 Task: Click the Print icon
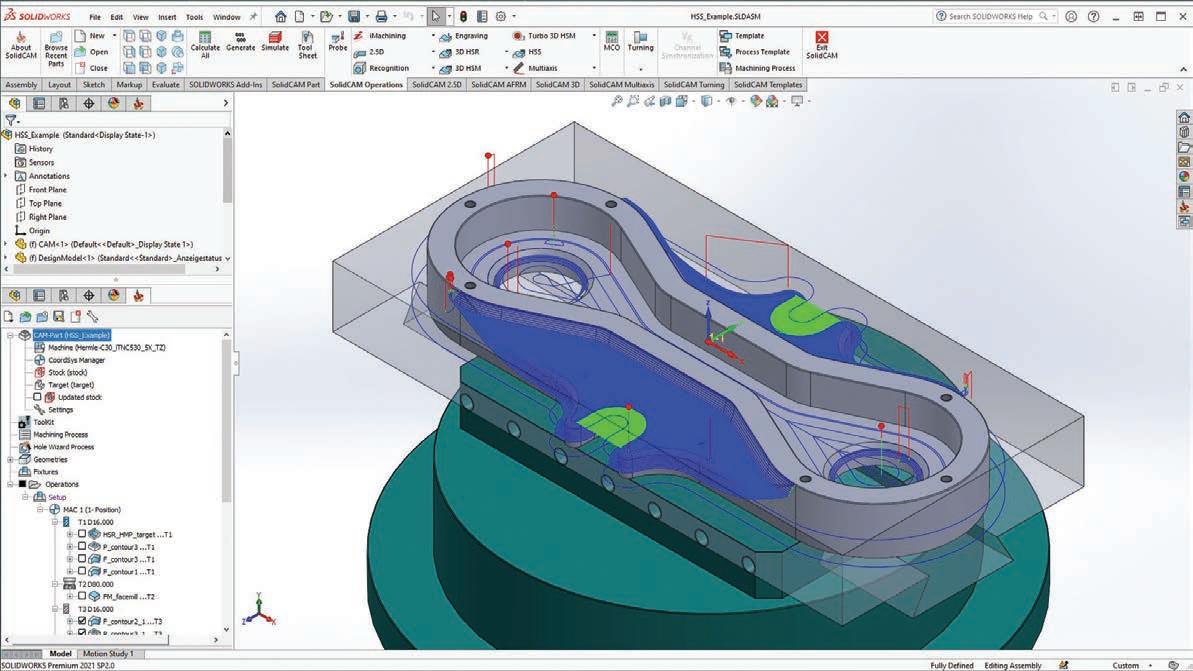tap(381, 16)
